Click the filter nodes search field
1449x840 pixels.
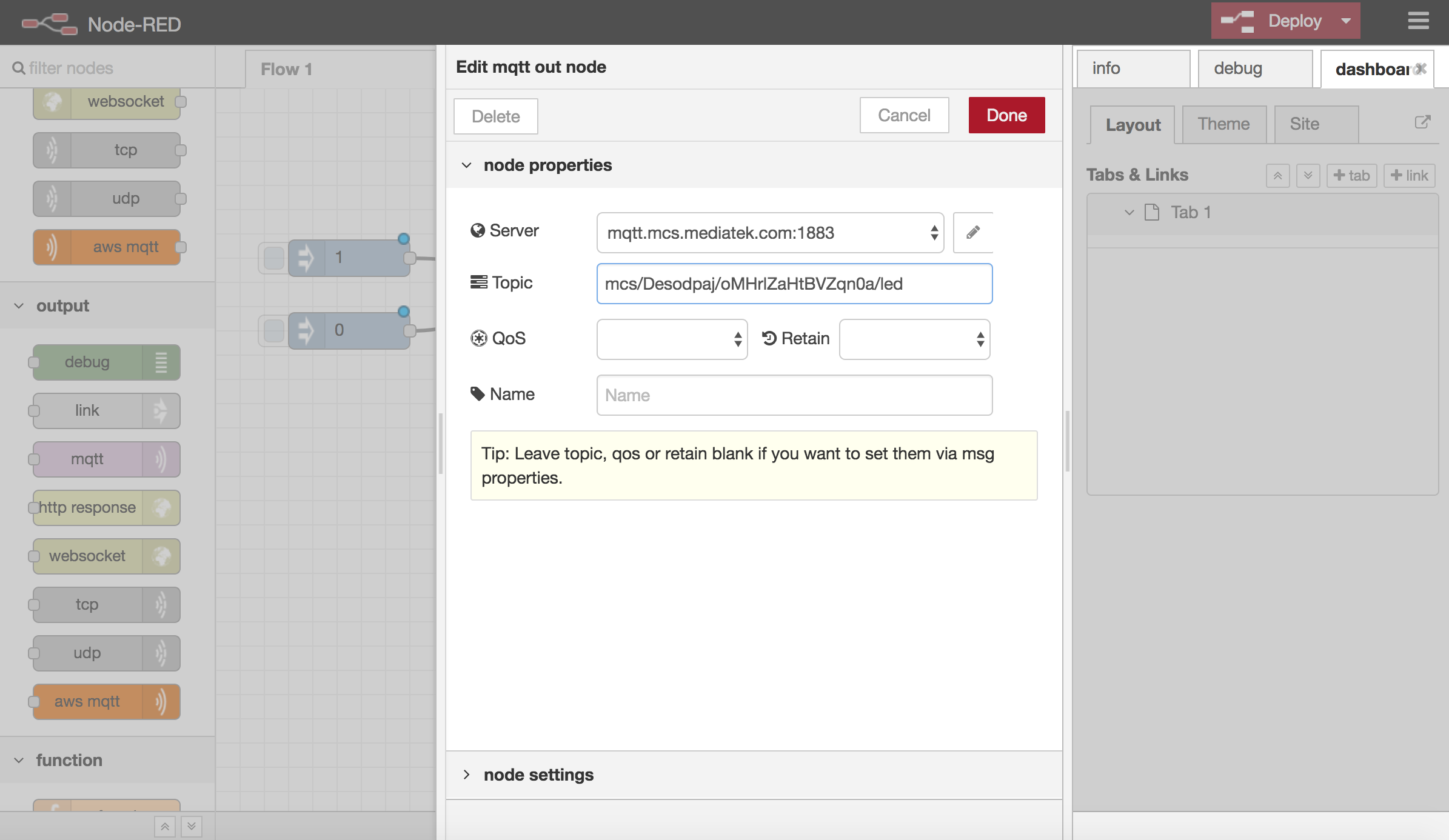pyautogui.click(x=107, y=68)
